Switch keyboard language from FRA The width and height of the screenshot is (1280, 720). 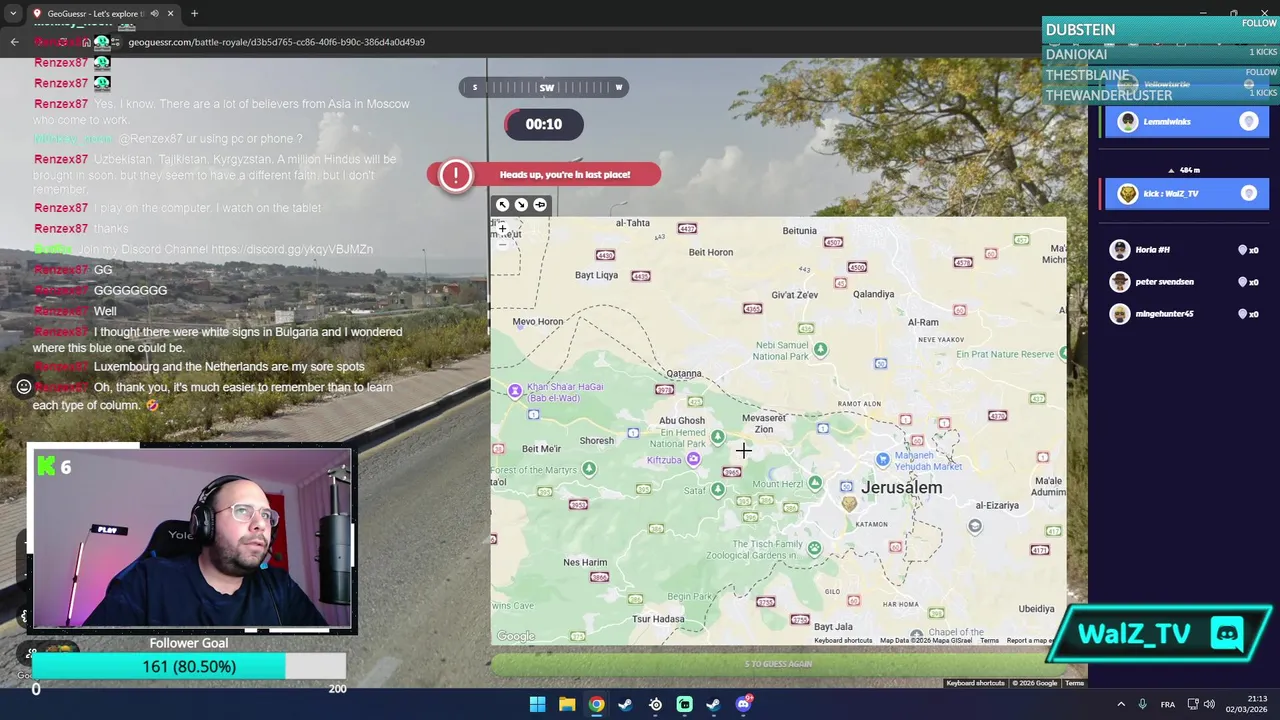(1167, 704)
